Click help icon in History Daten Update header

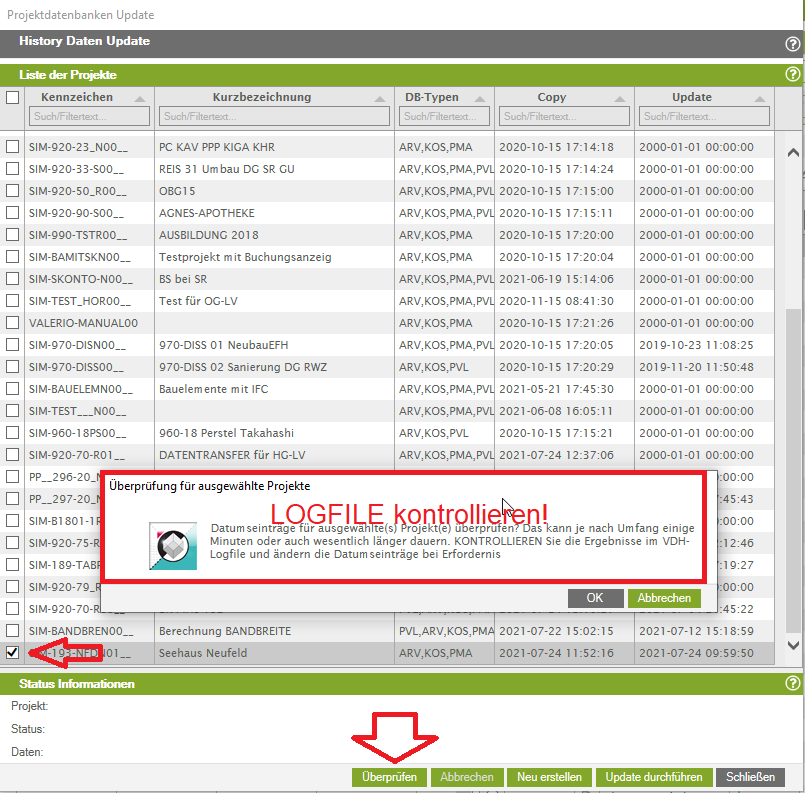792,44
